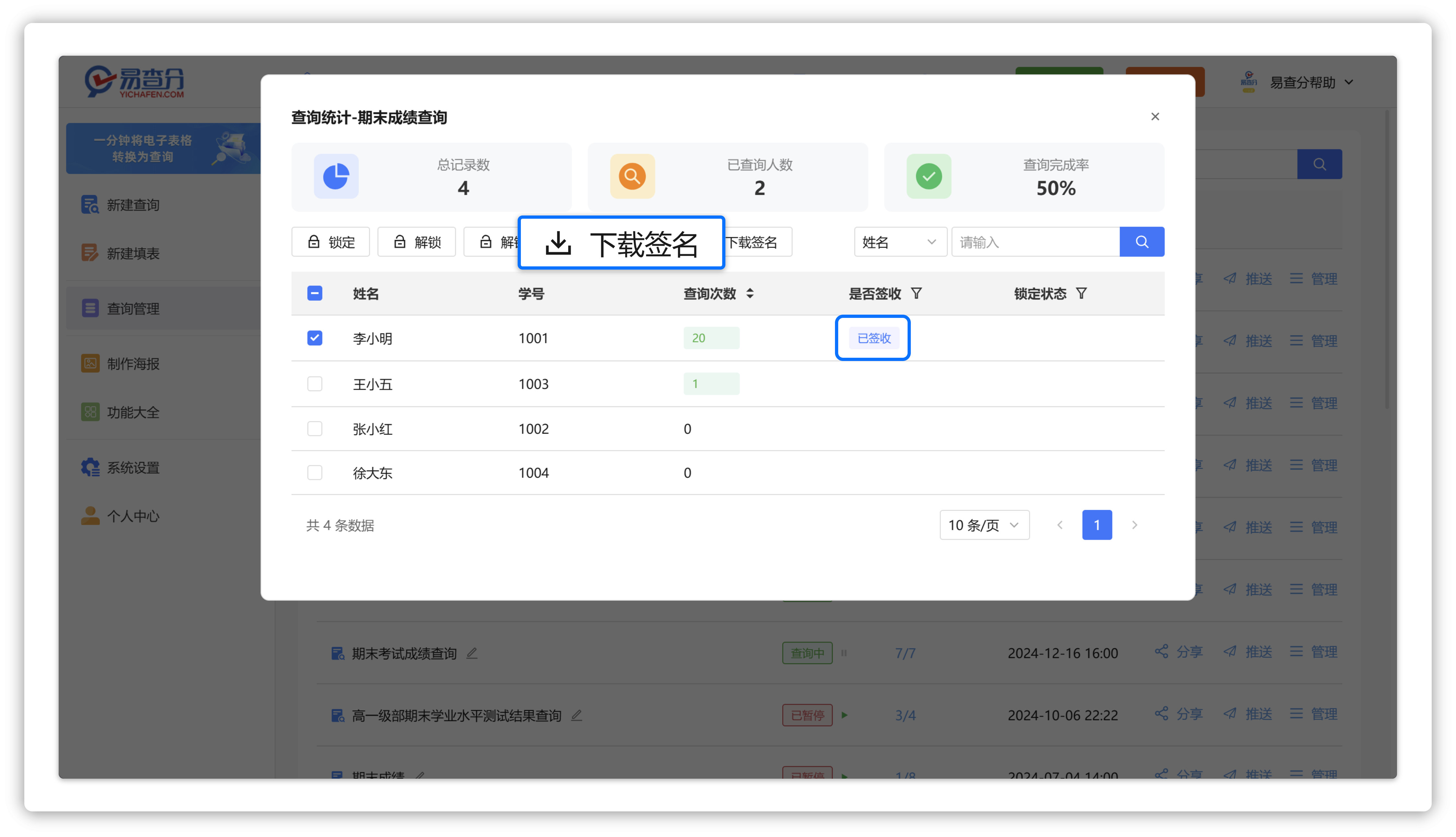Click 推送 for 期末考试成绩查询

tap(1247, 652)
